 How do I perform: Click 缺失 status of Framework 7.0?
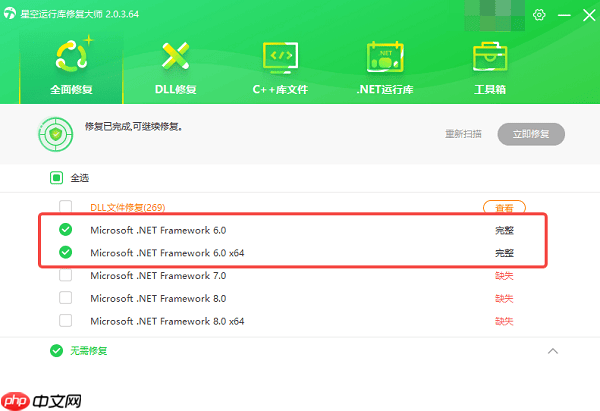tap(504, 276)
